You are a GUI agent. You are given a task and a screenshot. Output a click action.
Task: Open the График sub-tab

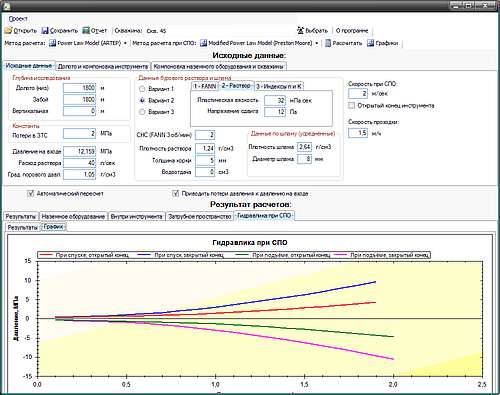coord(53,227)
